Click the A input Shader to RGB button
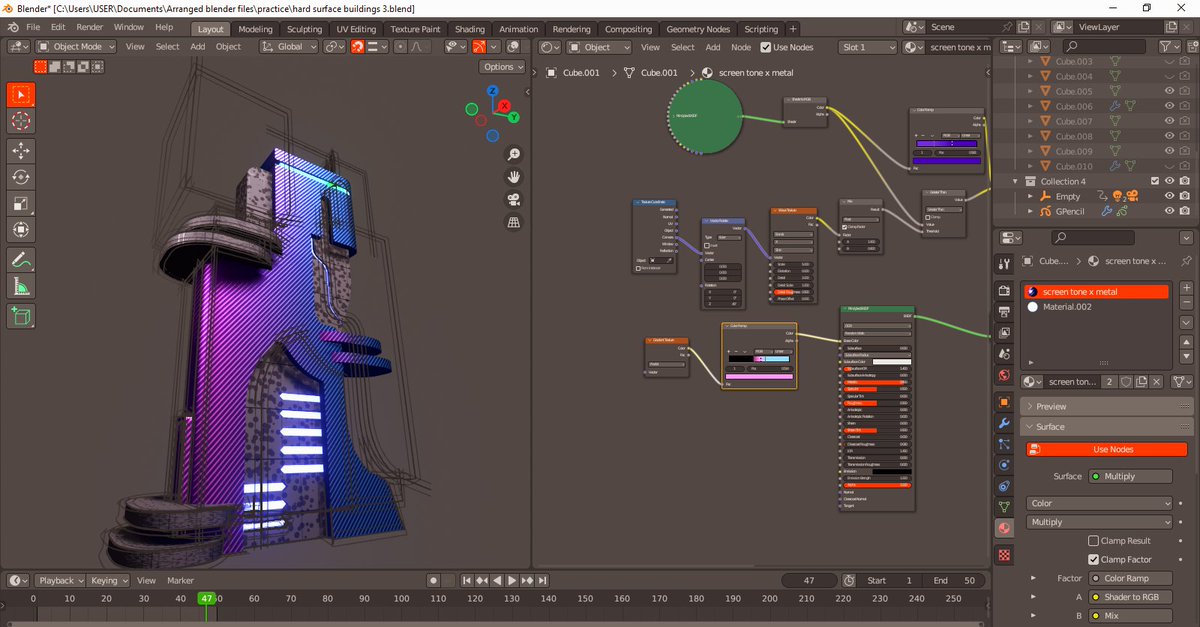 pyautogui.click(x=1130, y=597)
